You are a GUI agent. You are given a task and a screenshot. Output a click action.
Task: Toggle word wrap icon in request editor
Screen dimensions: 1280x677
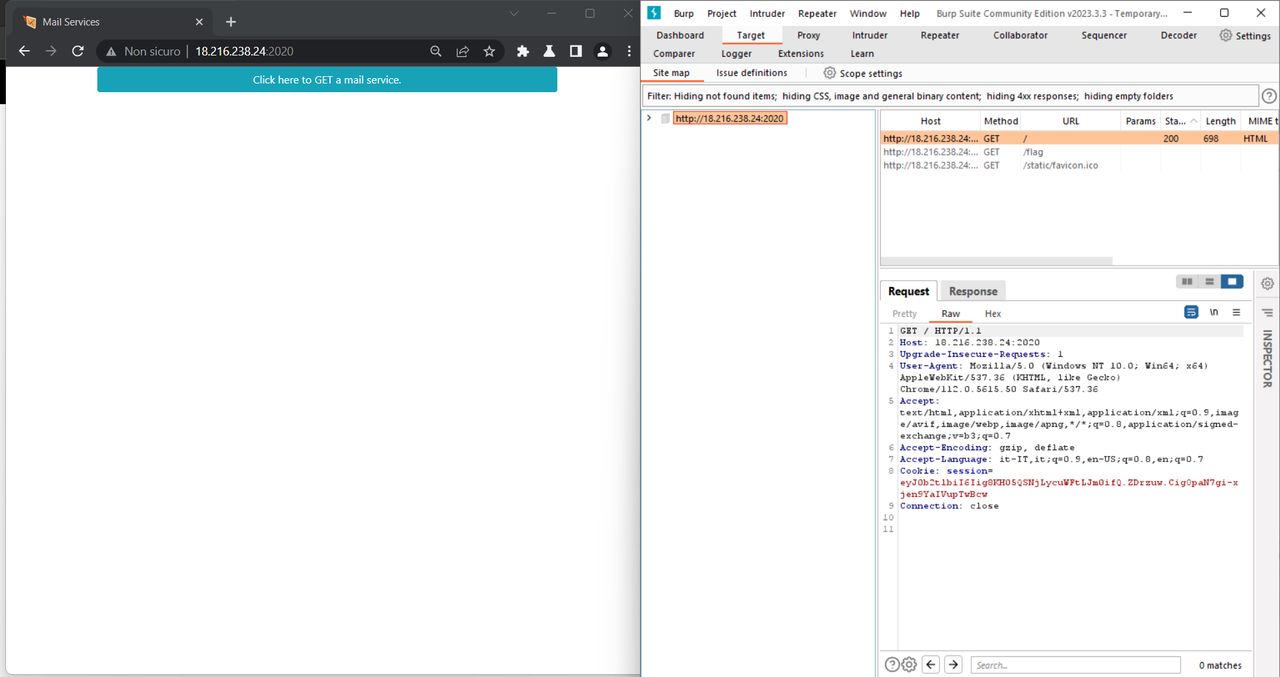pos(1191,312)
